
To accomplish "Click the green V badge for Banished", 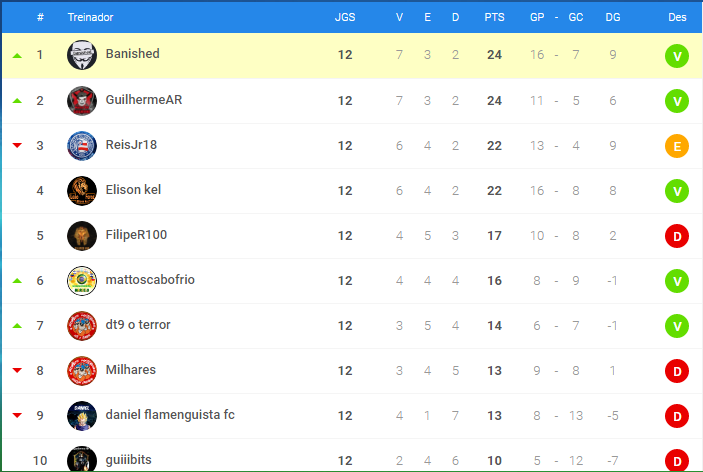I will pos(677,56).
